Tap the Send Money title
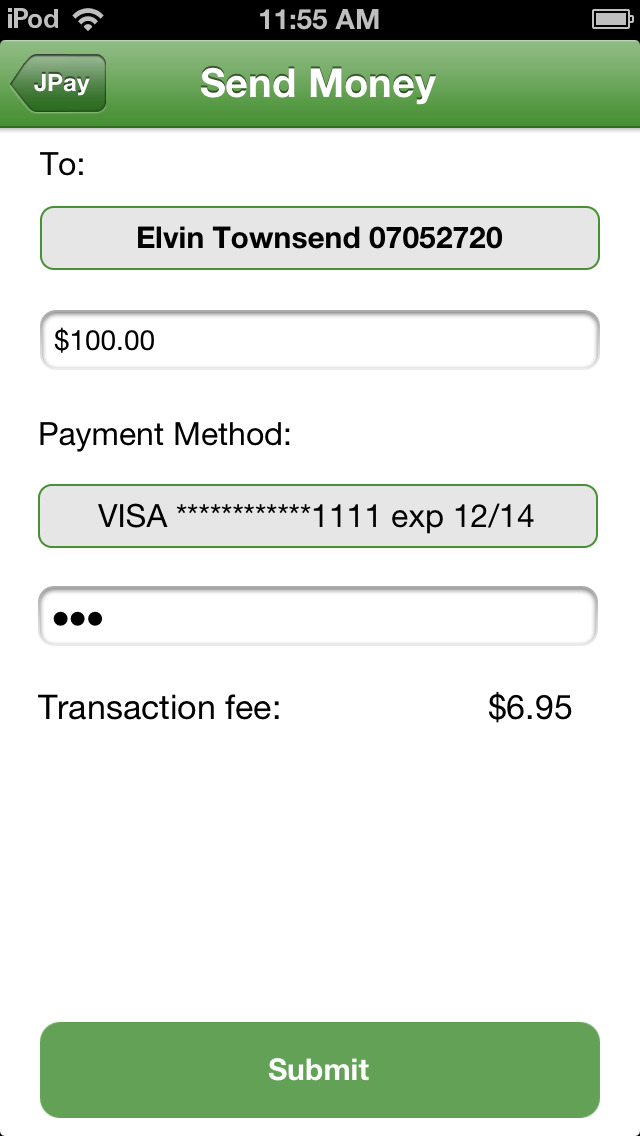Image resolution: width=640 pixels, height=1136 pixels. click(318, 84)
